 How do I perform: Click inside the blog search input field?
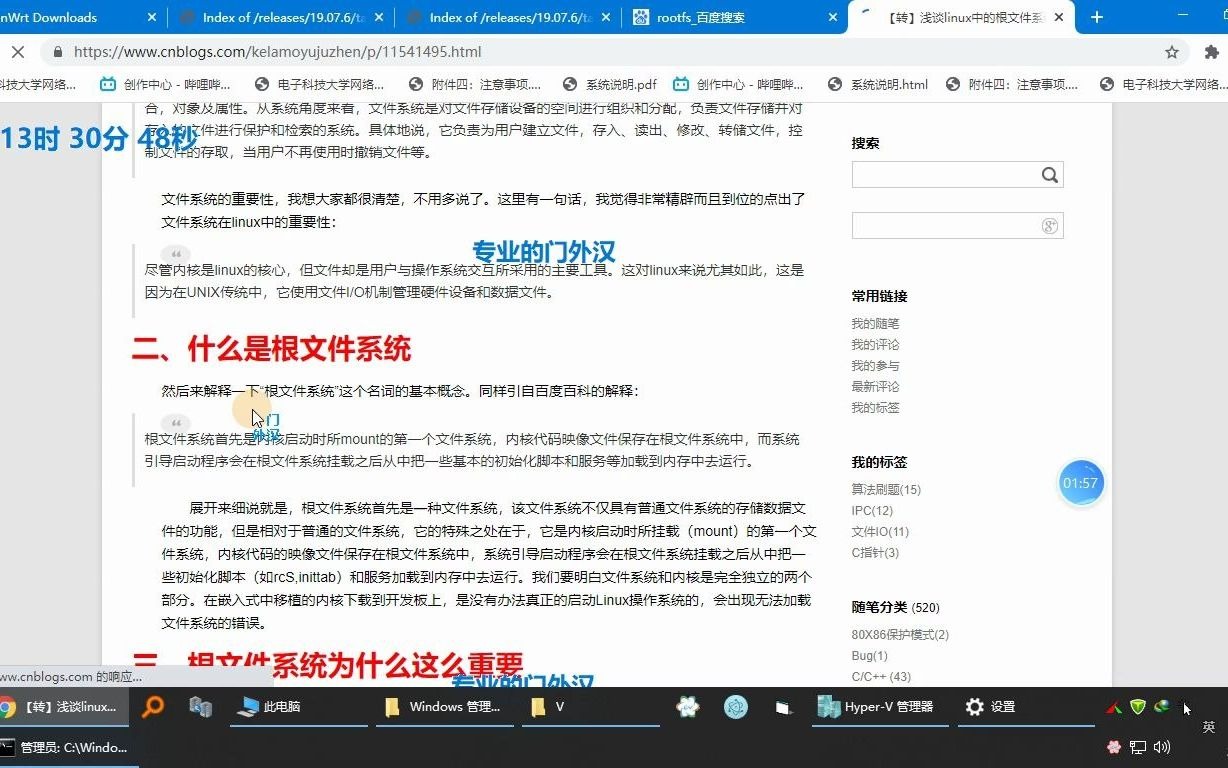point(940,174)
